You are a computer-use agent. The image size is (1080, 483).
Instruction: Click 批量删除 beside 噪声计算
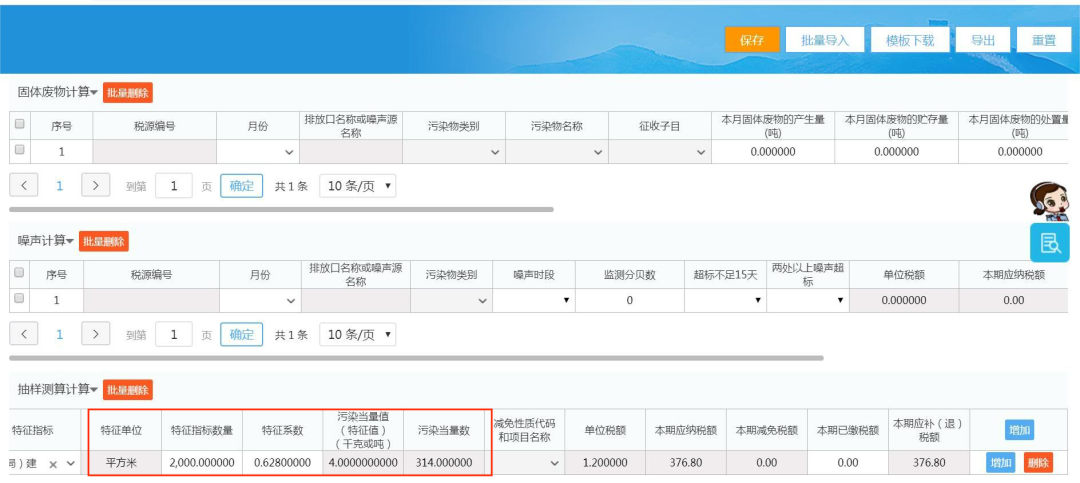(103, 240)
